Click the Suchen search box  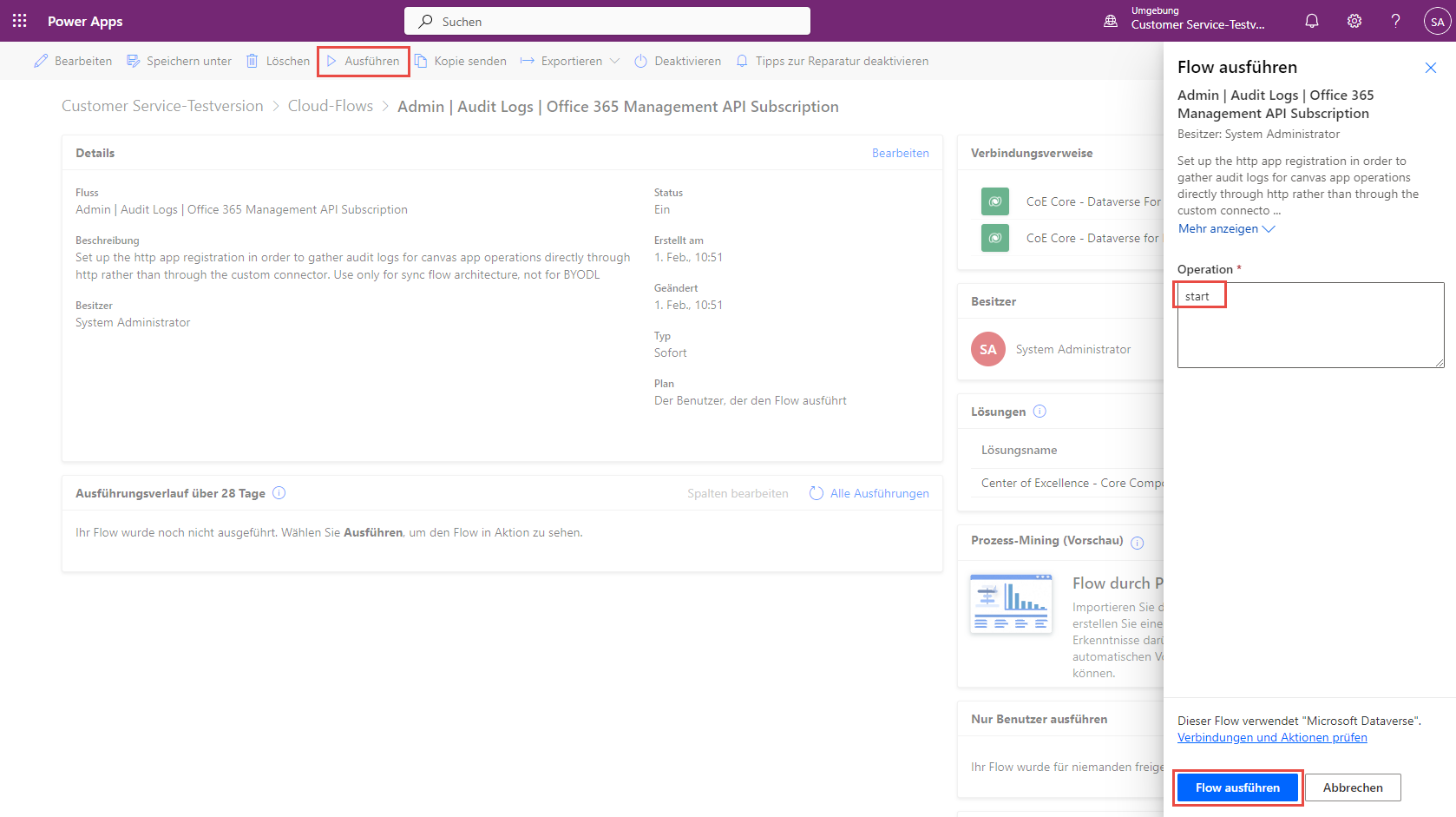click(x=607, y=20)
